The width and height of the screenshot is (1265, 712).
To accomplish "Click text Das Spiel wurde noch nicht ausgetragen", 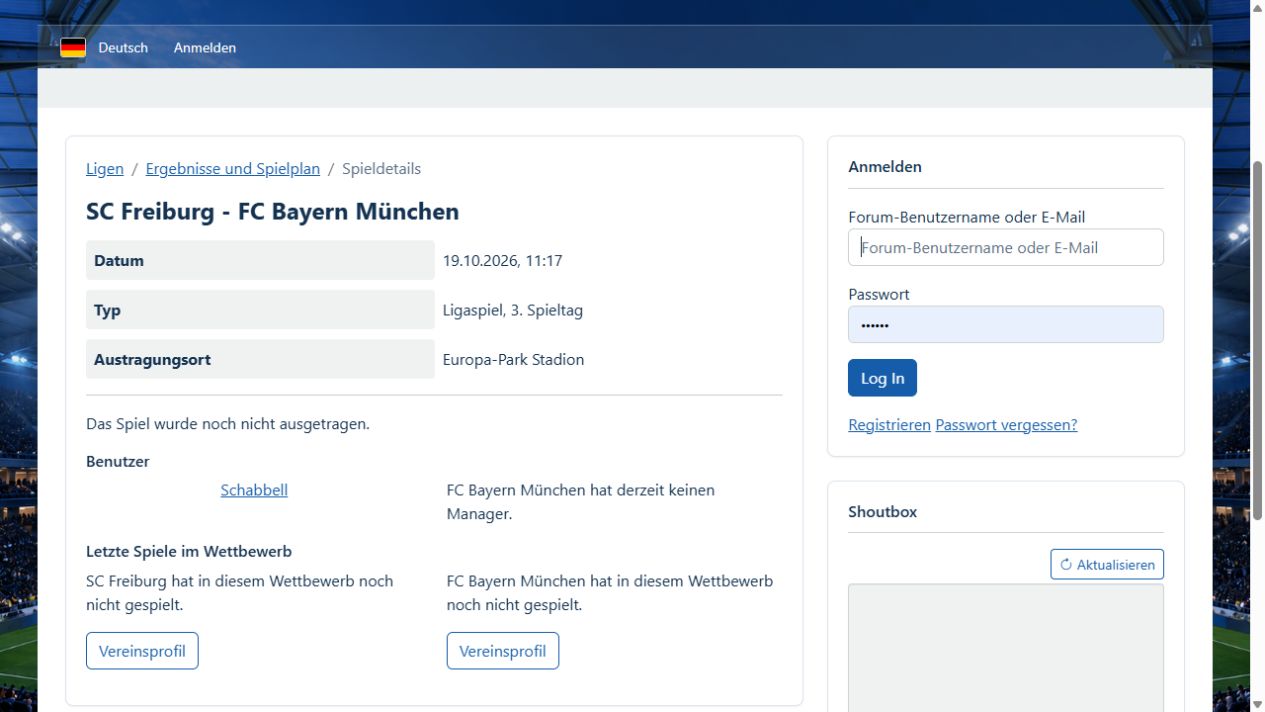I will tap(228, 424).
